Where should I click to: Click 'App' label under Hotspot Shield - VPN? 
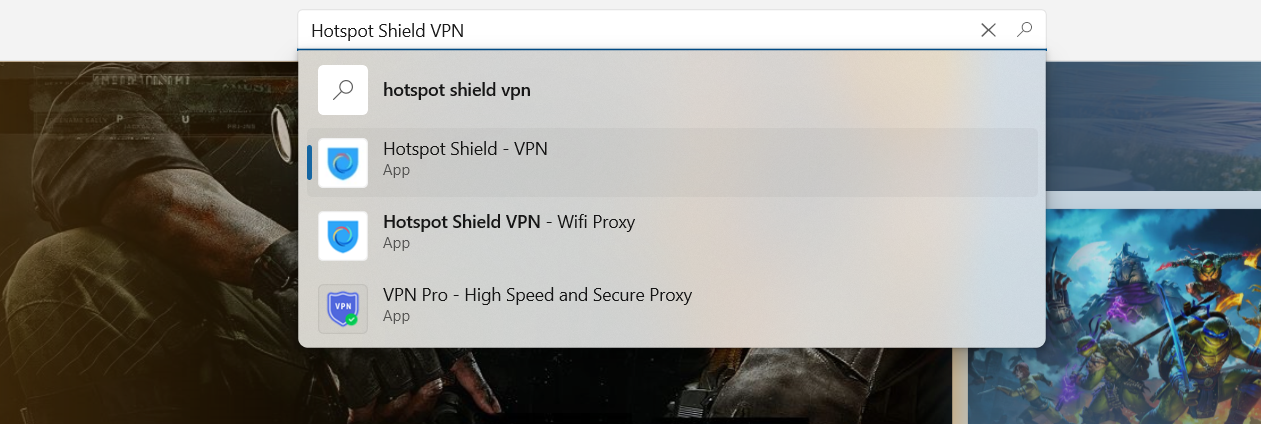coord(396,170)
